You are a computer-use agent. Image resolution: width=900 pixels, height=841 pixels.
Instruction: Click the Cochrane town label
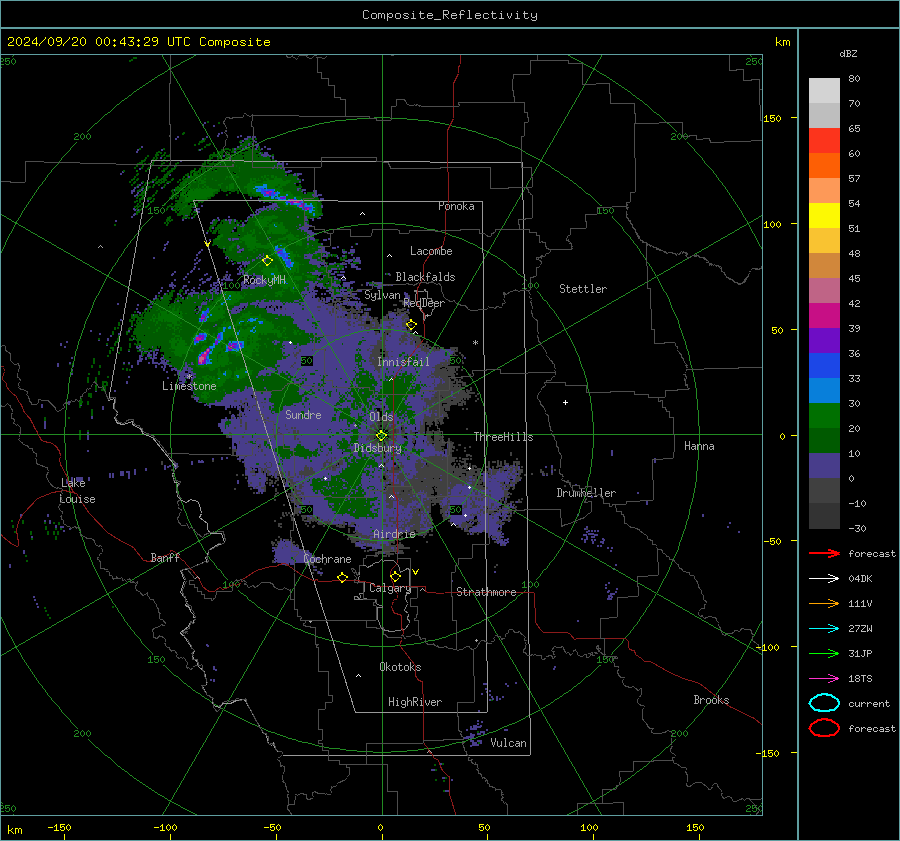327,559
